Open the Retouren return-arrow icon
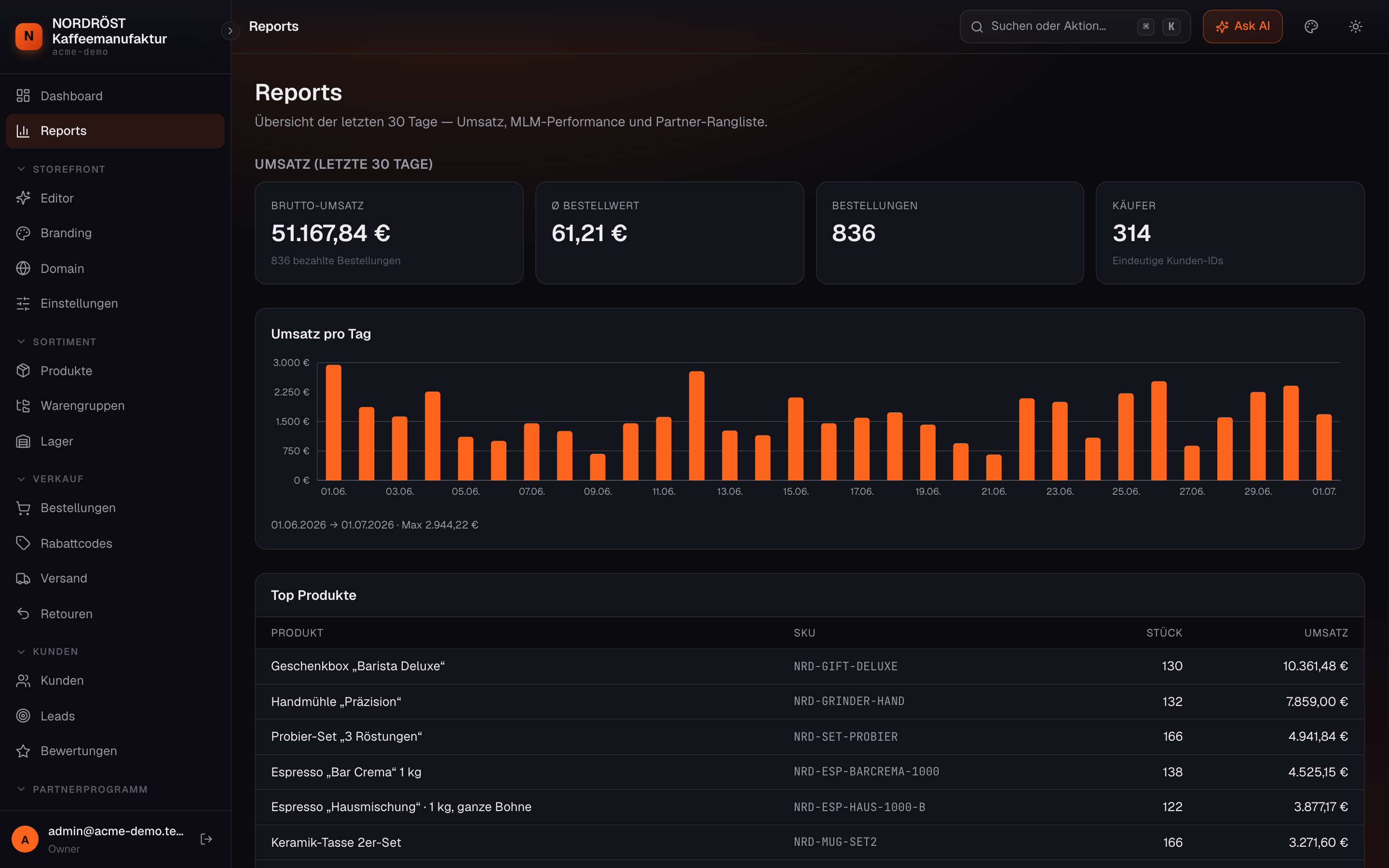This screenshot has height=868, width=1389. tap(23, 614)
